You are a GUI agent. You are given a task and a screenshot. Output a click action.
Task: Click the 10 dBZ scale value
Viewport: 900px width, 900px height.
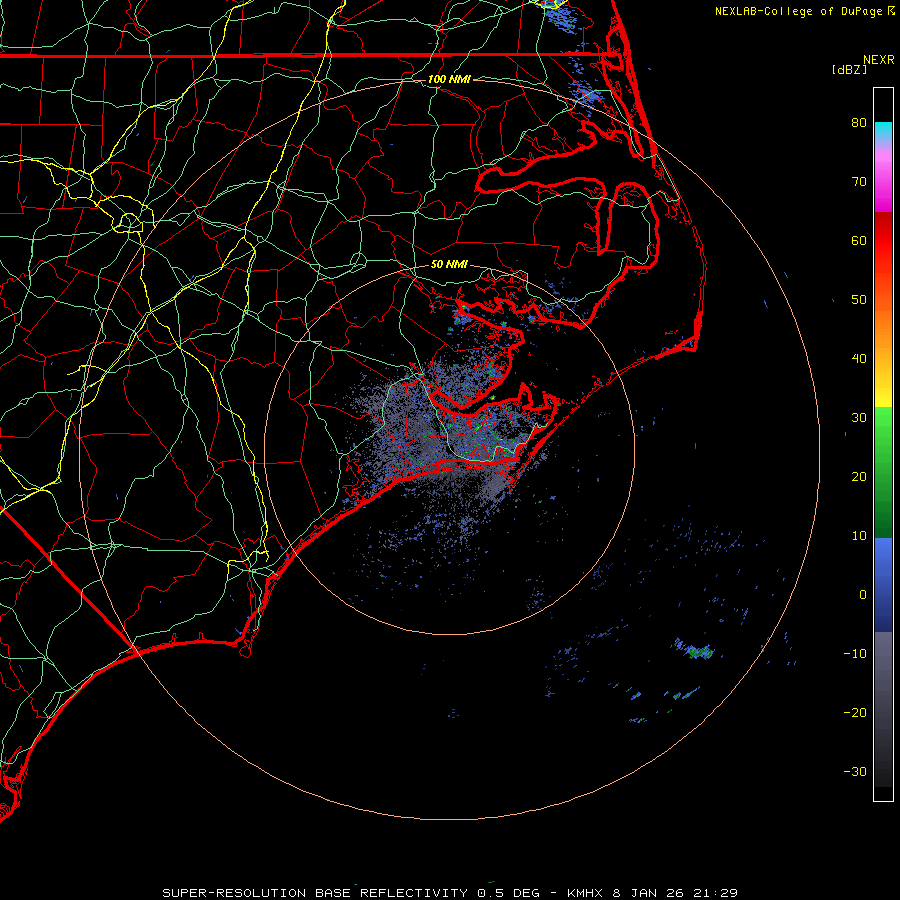coord(859,536)
